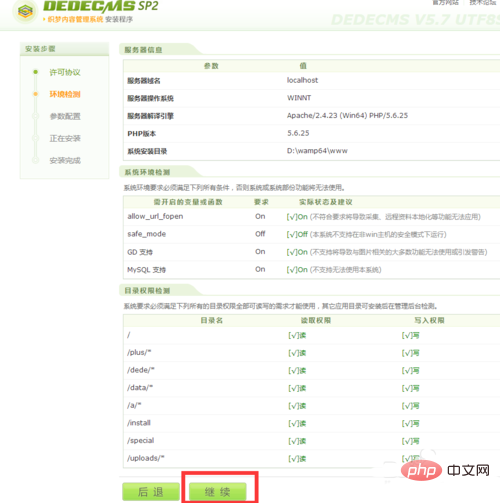Image resolution: width=500 pixels, height=503 pixels.
Task: Click the [√]On status for allow_url_fopen
Action: click(x=297, y=217)
